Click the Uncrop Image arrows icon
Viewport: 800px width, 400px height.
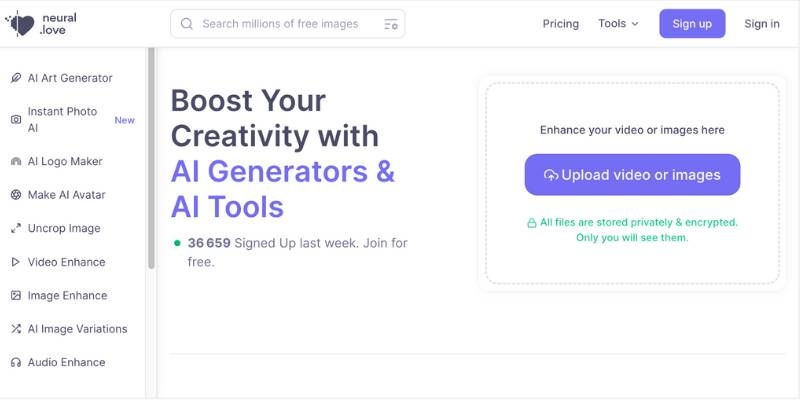[16, 229]
